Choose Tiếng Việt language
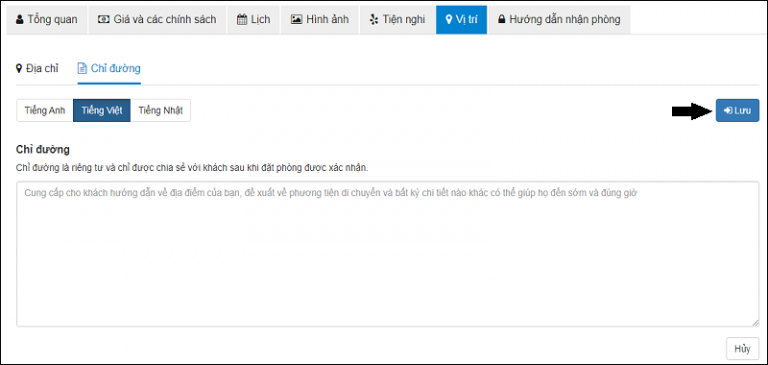Viewport: 768px width, 365px height. [102, 111]
